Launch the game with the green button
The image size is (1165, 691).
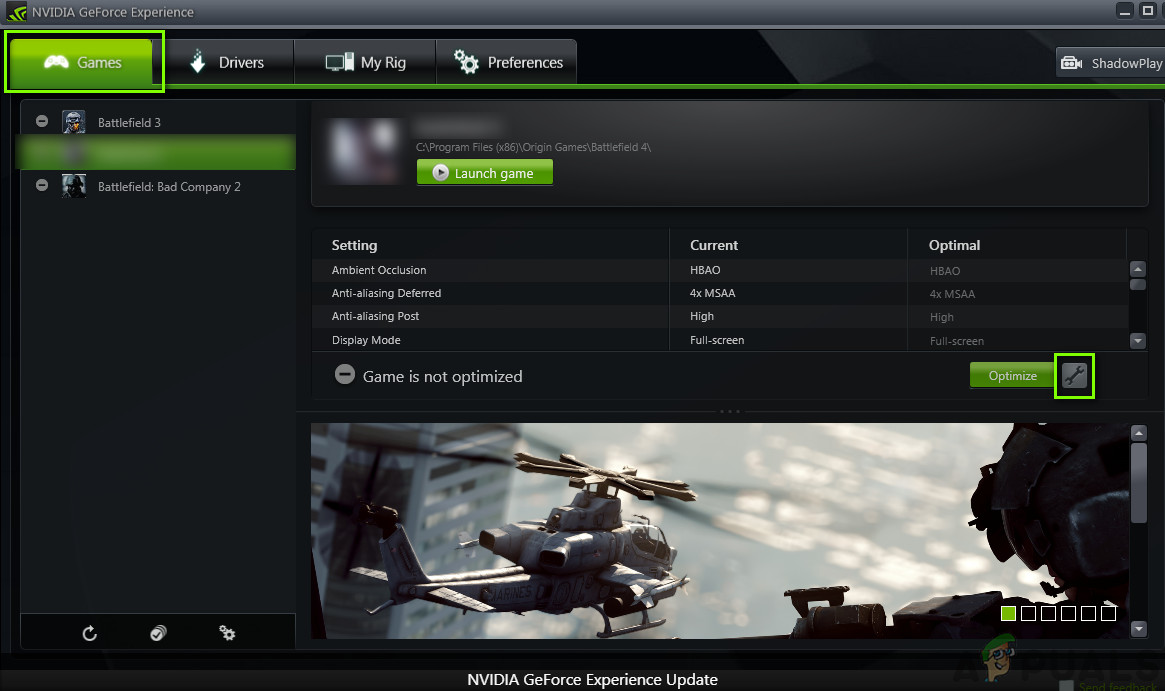(x=484, y=172)
